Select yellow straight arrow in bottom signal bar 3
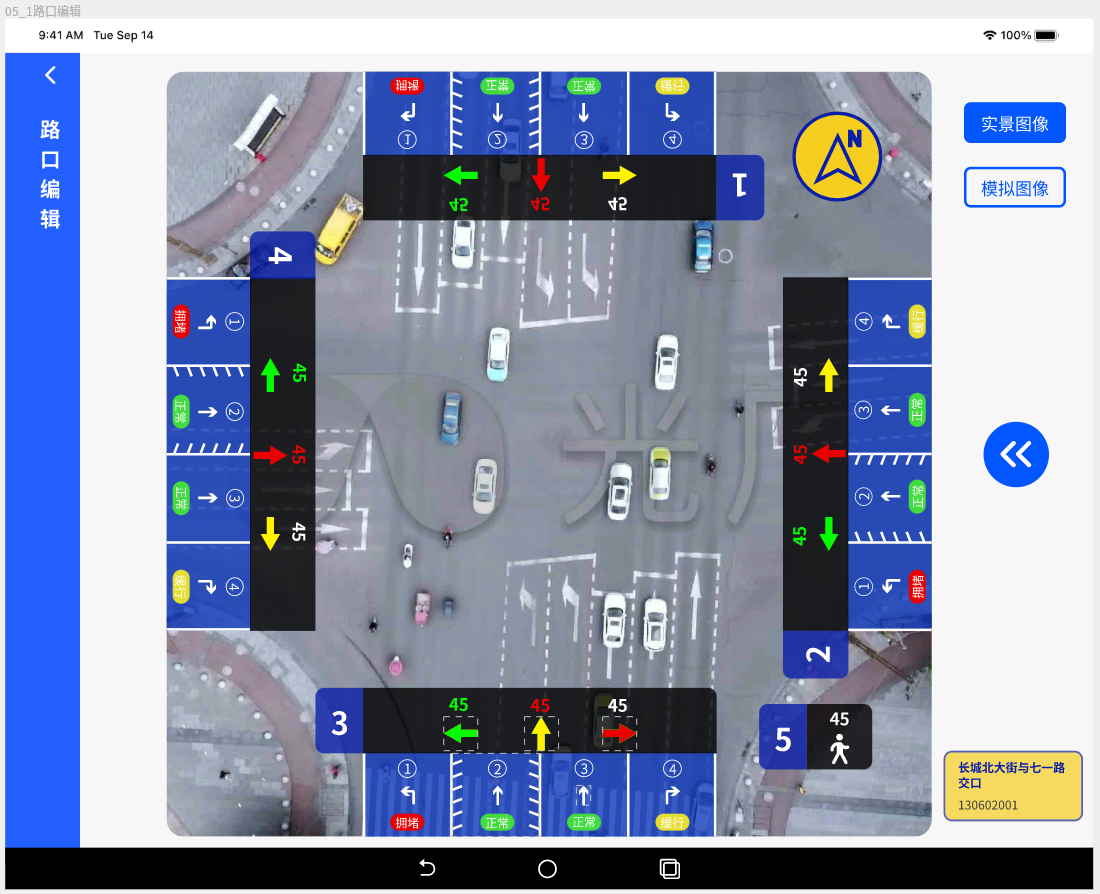 click(541, 734)
